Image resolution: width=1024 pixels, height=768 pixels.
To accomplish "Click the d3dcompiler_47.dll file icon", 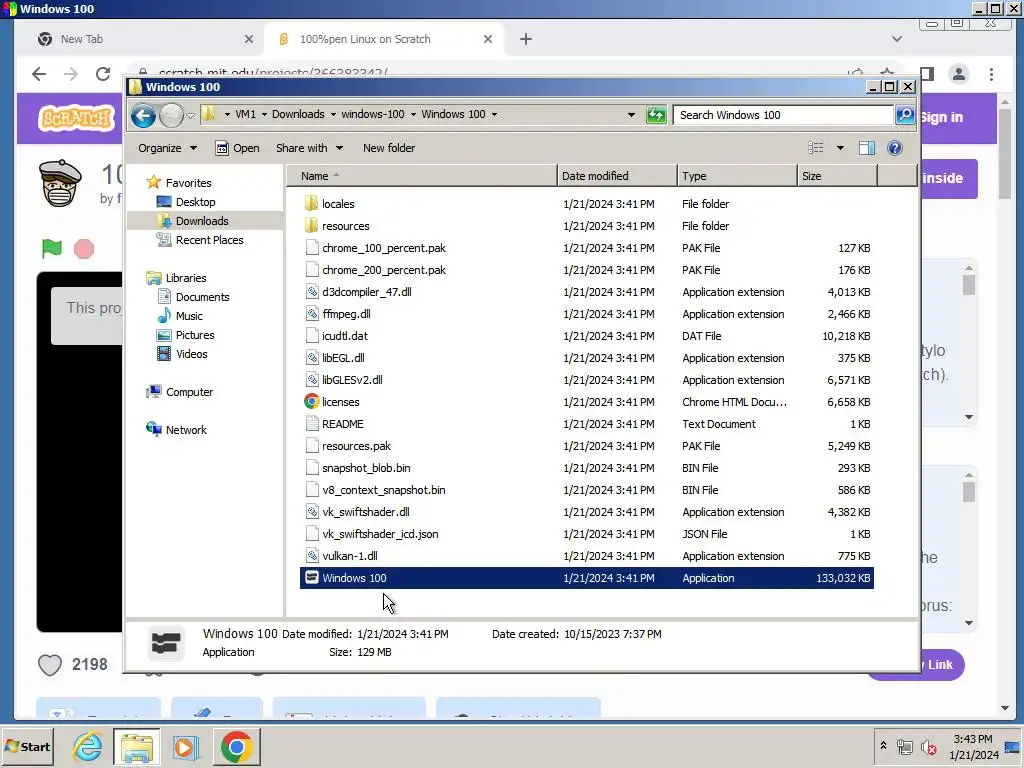I will pos(312,292).
